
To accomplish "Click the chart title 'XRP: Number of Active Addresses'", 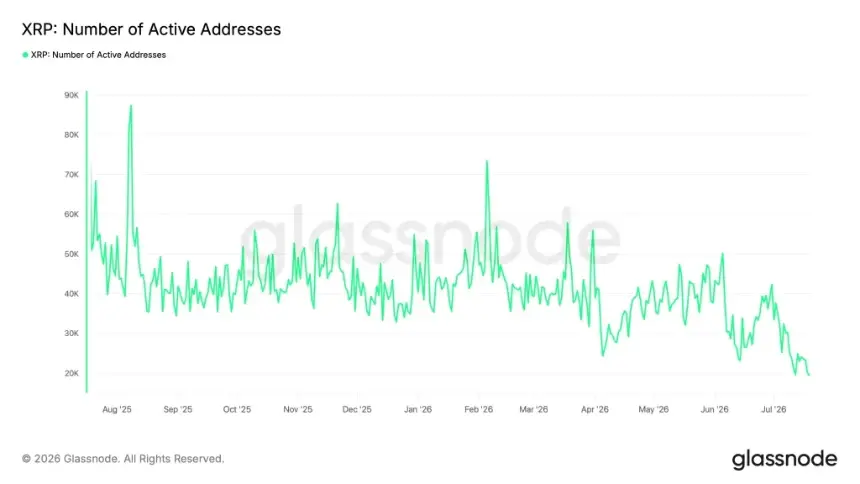I will click(151, 29).
